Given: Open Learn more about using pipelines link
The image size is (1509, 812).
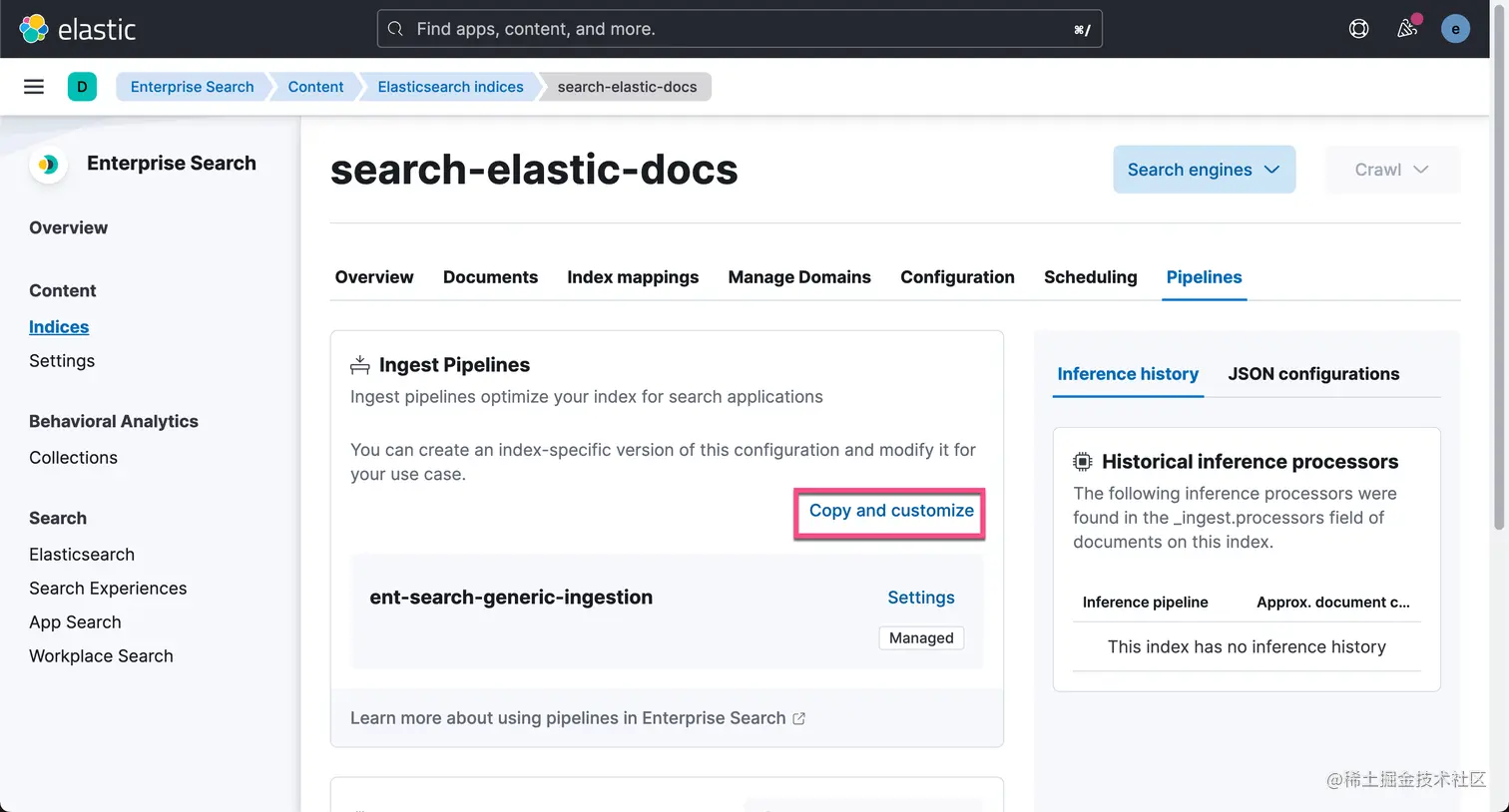Looking at the screenshot, I should coord(577,718).
